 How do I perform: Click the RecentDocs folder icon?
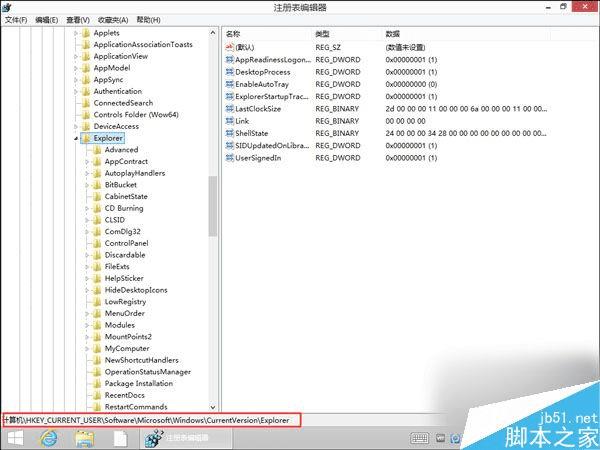[97, 396]
